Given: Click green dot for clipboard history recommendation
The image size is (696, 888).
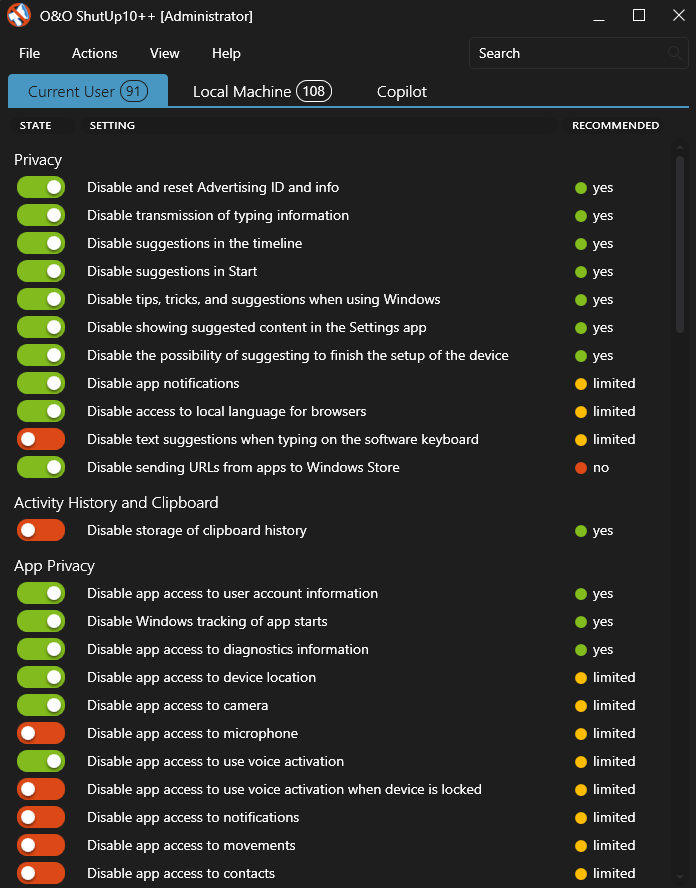Looking at the screenshot, I should click(580, 531).
